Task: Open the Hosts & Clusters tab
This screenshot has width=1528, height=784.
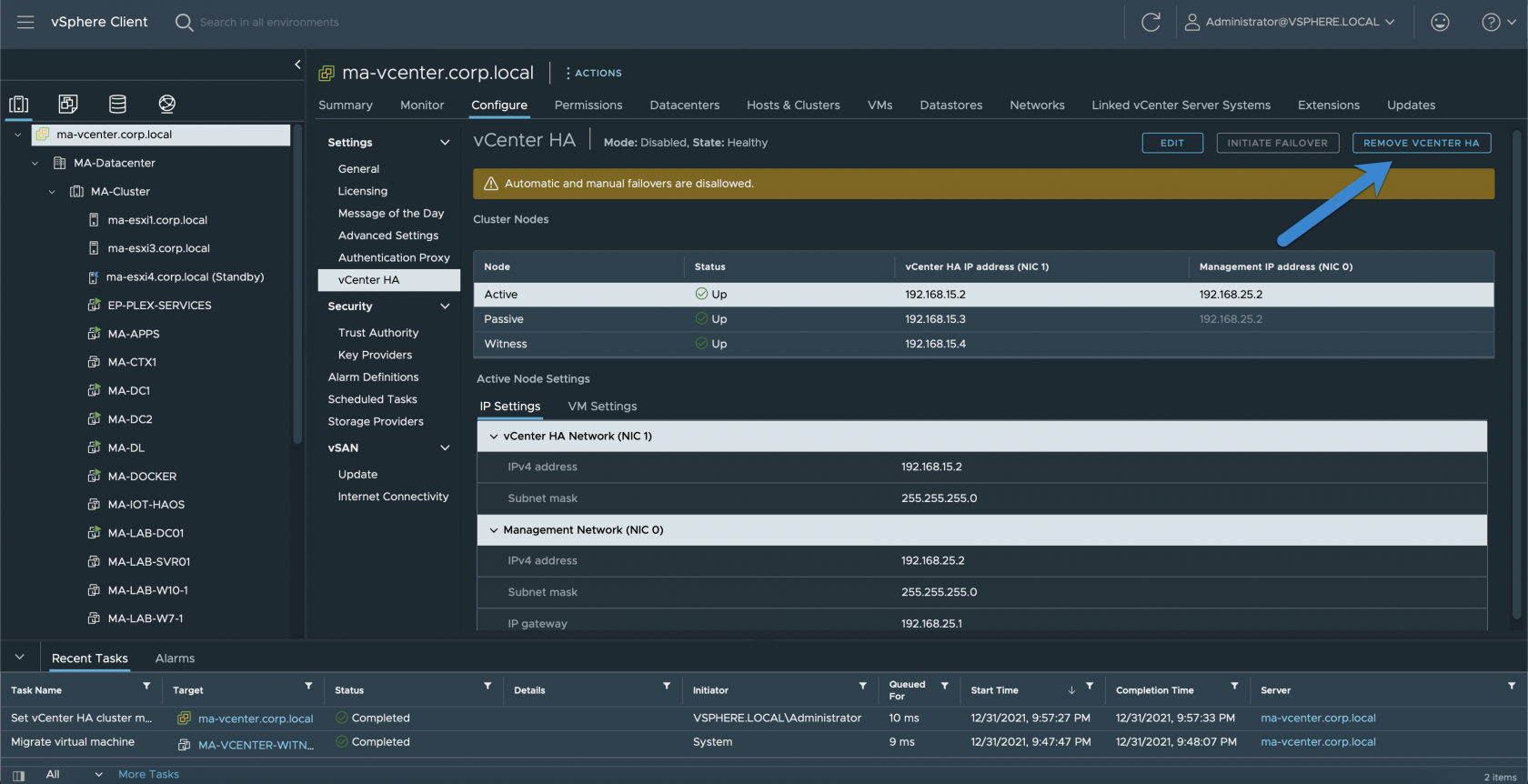Action: 793,106
